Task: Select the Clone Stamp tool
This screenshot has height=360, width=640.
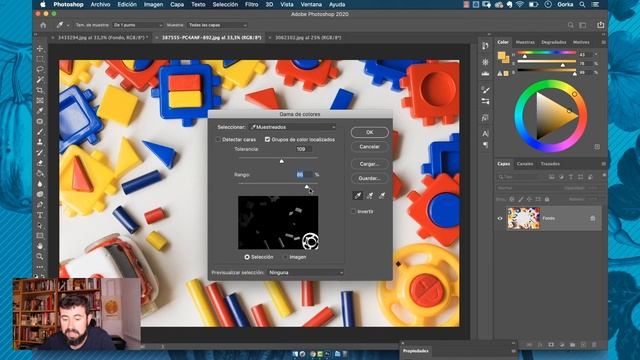Action: point(40,142)
